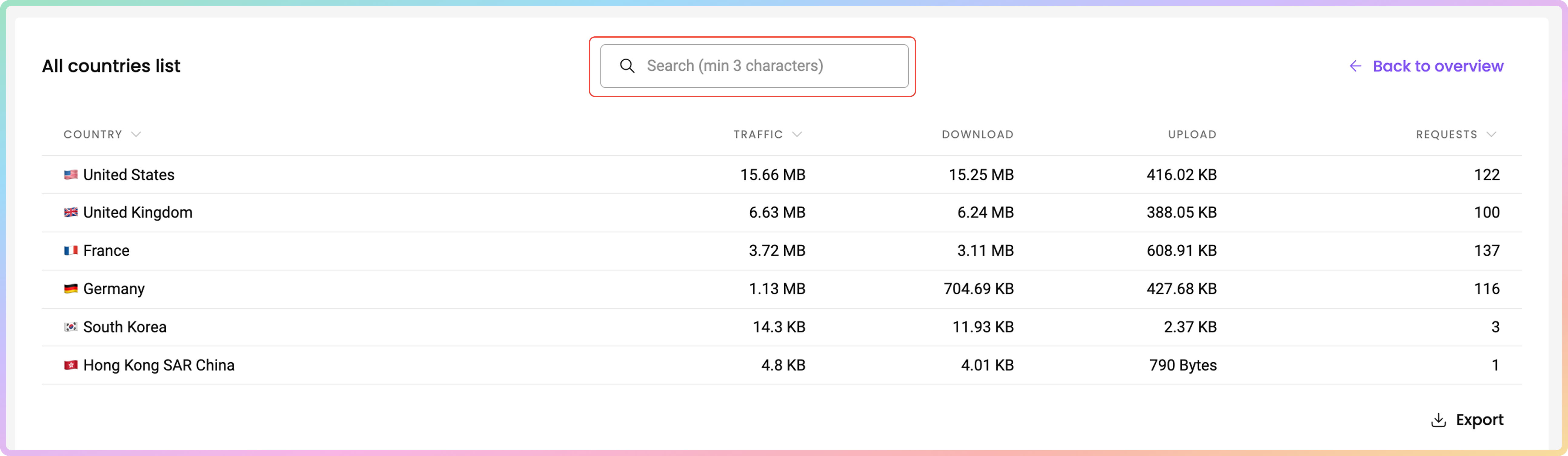Click the Export download icon
This screenshot has width=1568, height=456.
(1438, 420)
